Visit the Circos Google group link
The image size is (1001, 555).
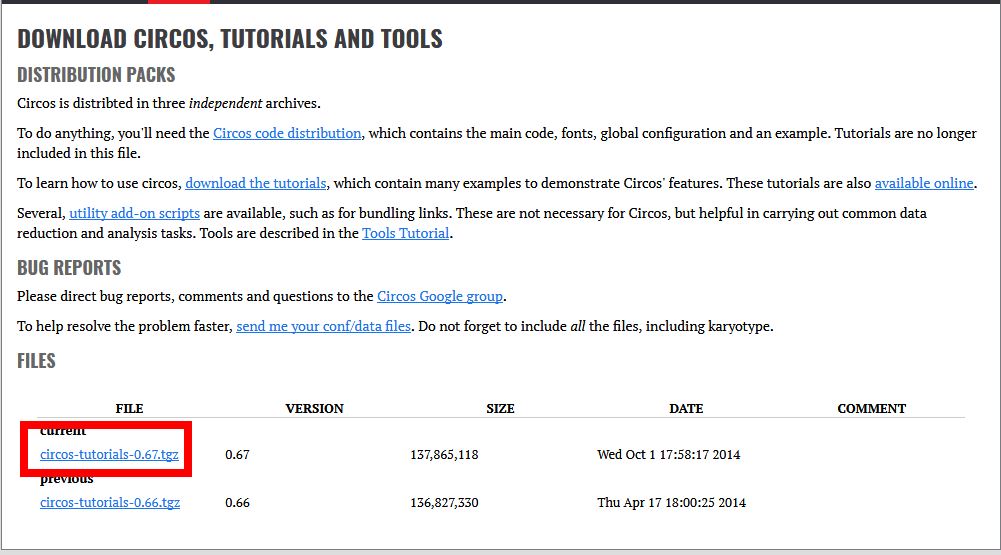pos(440,296)
